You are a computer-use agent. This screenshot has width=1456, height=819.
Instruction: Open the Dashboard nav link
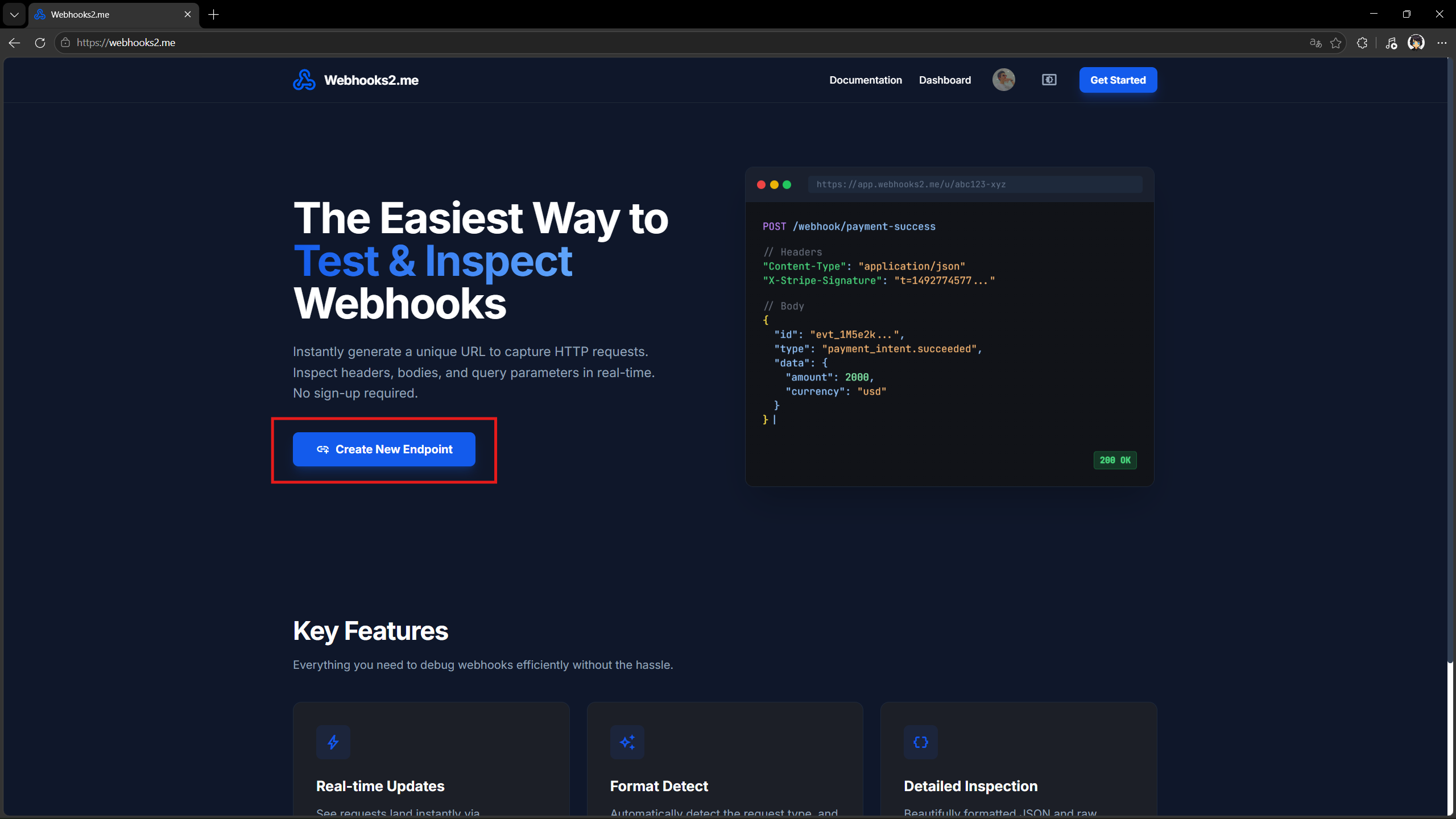coord(945,80)
